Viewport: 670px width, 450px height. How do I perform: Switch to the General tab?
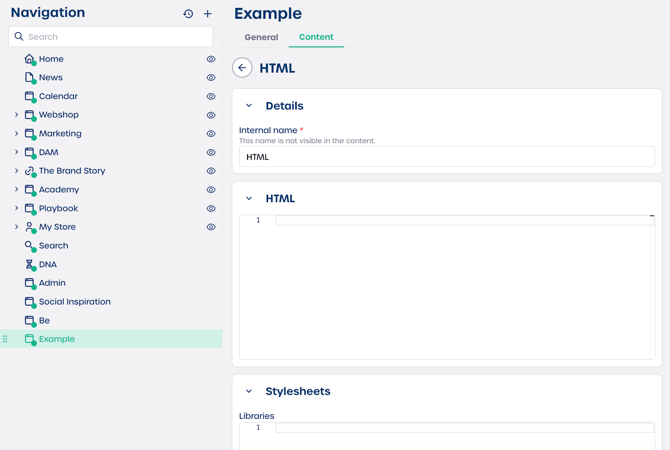[x=261, y=37]
